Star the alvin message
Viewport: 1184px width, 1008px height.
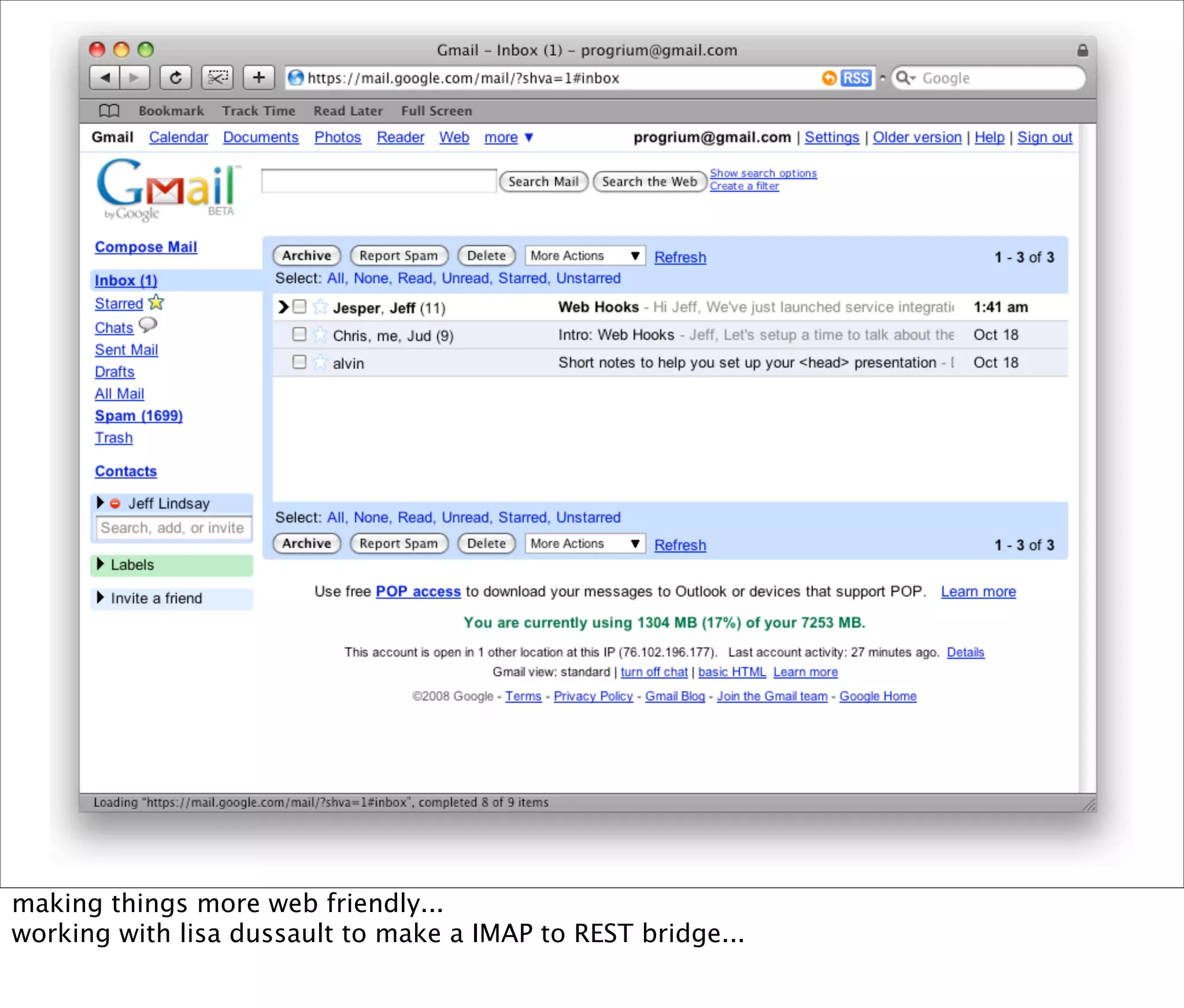(320, 362)
